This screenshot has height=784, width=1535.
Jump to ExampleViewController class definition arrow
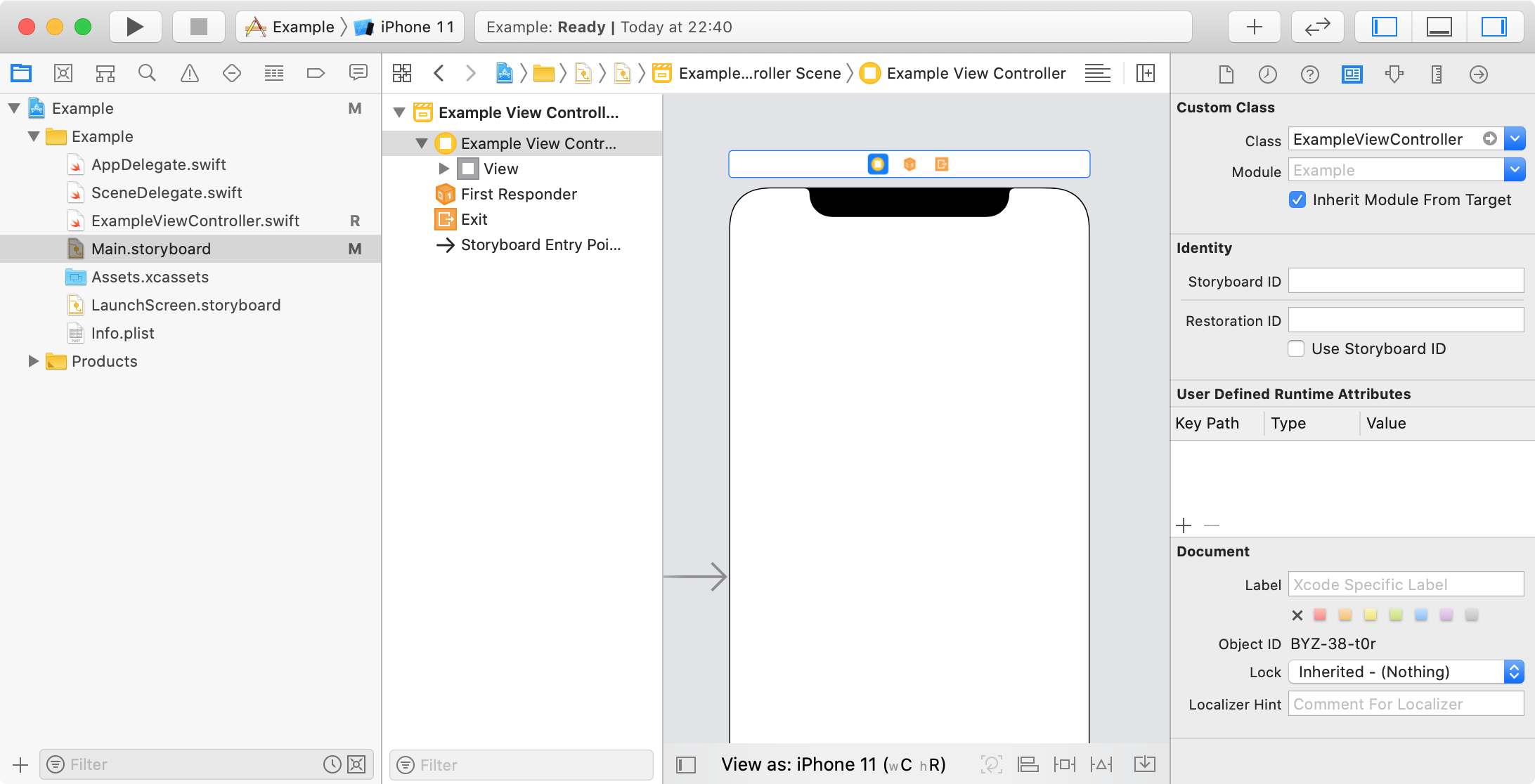click(x=1489, y=138)
